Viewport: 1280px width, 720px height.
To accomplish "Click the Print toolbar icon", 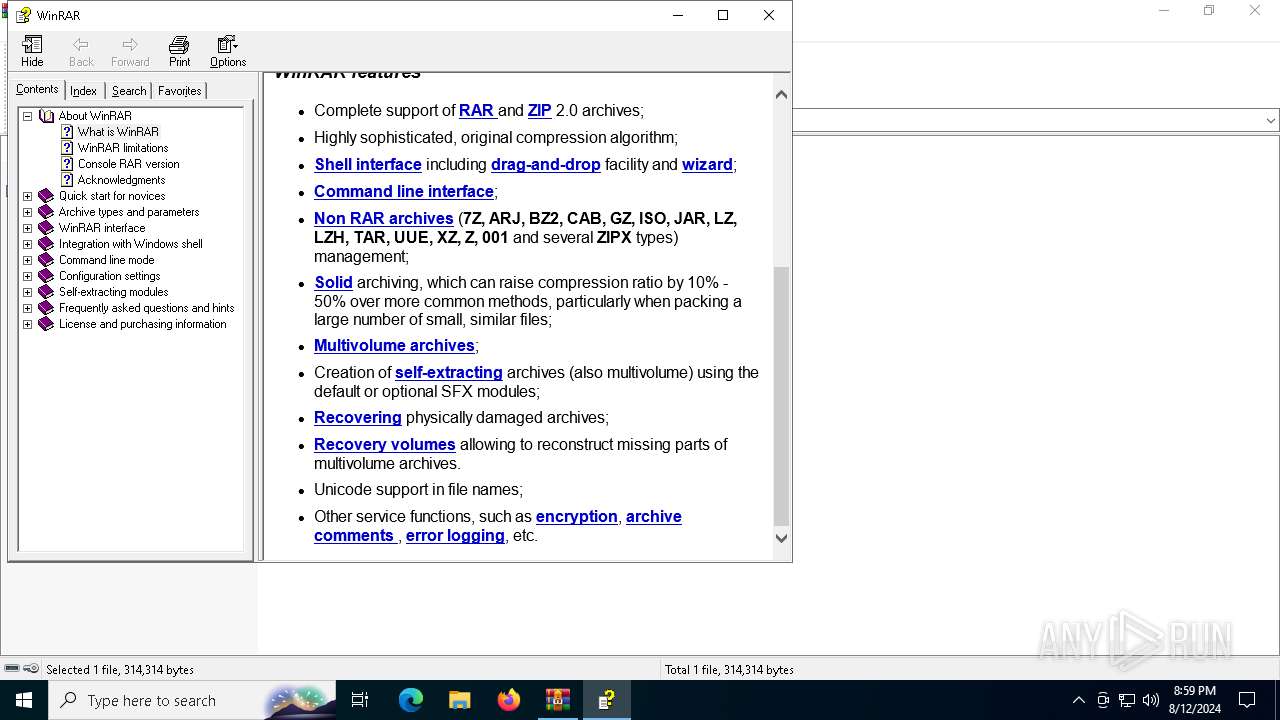I will (x=179, y=51).
